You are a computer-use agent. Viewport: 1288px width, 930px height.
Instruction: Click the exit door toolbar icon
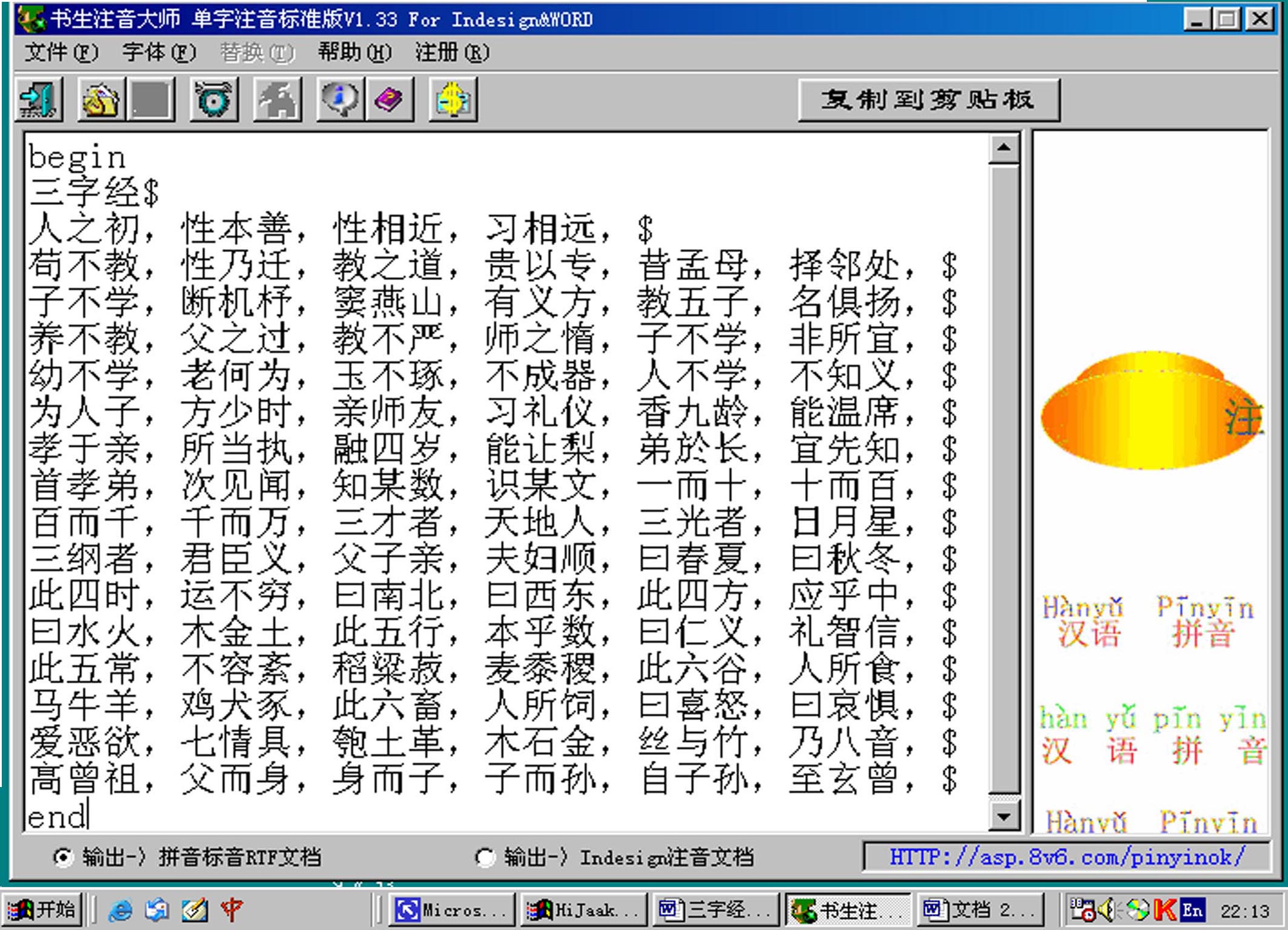[x=39, y=99]
